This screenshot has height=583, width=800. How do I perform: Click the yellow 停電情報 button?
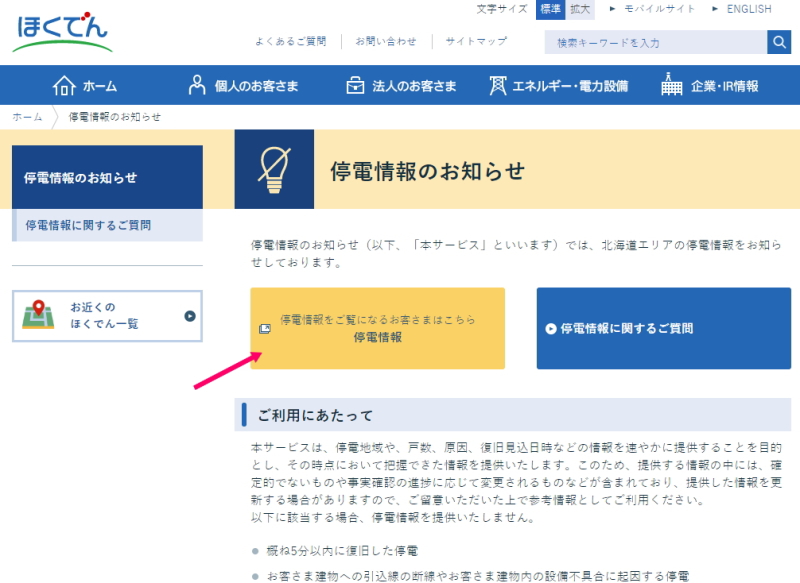pos(377,329)
